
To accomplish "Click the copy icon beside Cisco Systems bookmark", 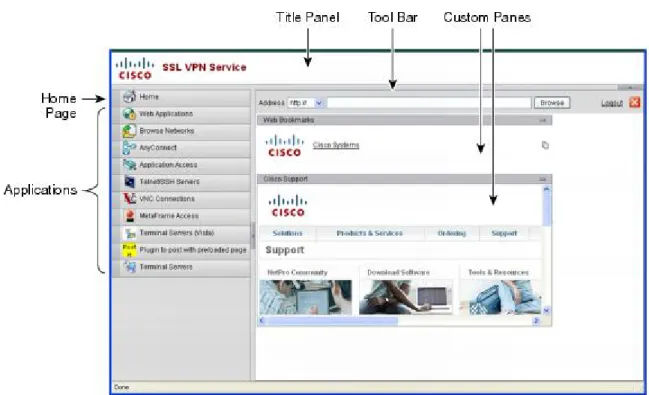I will click(x=545, y=145).
